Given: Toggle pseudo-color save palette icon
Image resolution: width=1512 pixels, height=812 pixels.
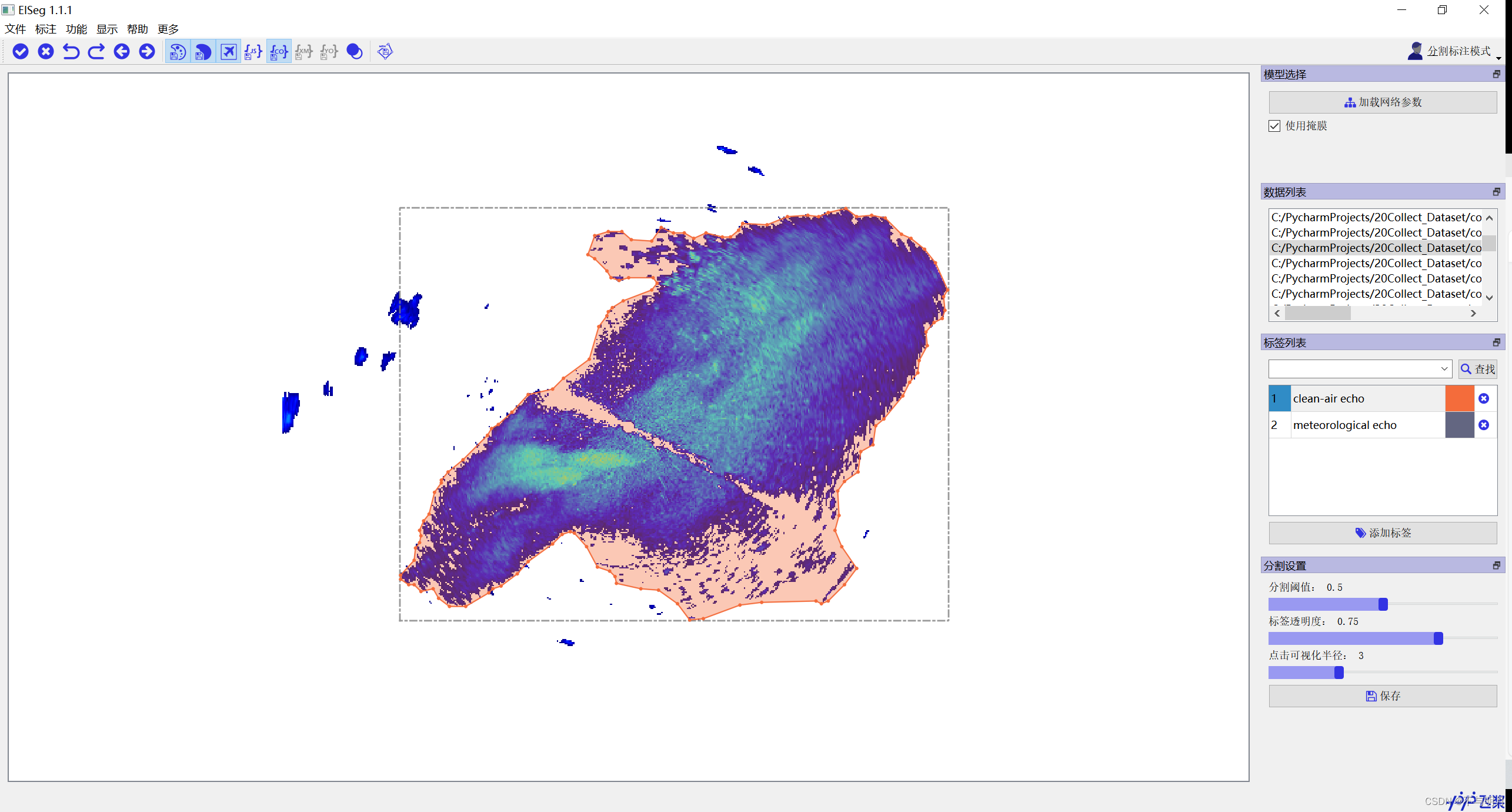Looking at the screenshot, I should (178, 52).
